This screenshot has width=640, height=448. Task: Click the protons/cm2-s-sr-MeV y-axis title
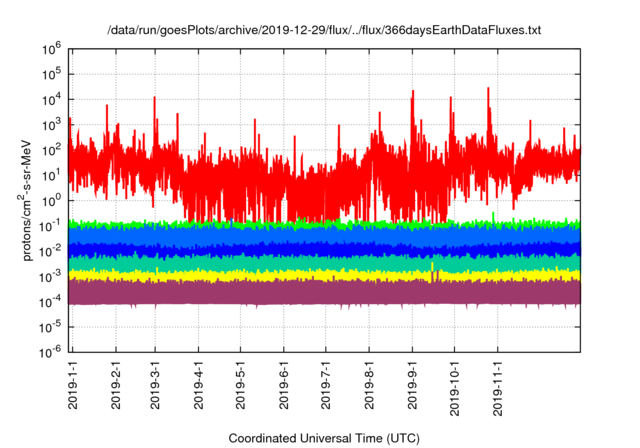coord(26,200)
